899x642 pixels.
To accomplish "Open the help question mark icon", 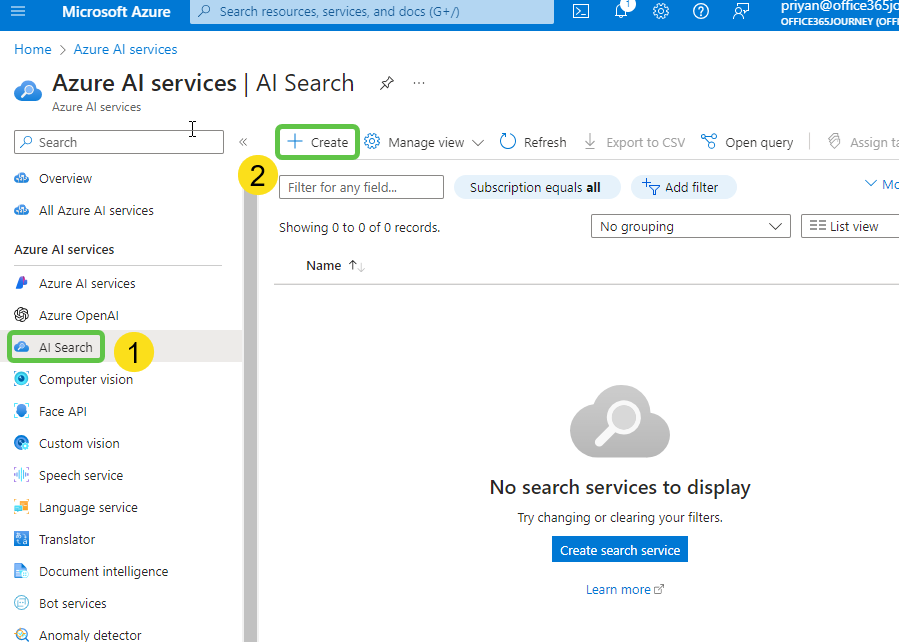I will (x=700, y=13).
